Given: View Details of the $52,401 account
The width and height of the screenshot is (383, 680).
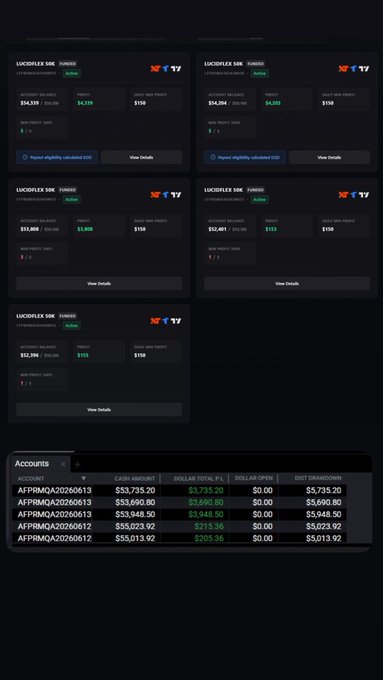Looking at the screenshot, I should pyautogui.click(x=287, y=284).
